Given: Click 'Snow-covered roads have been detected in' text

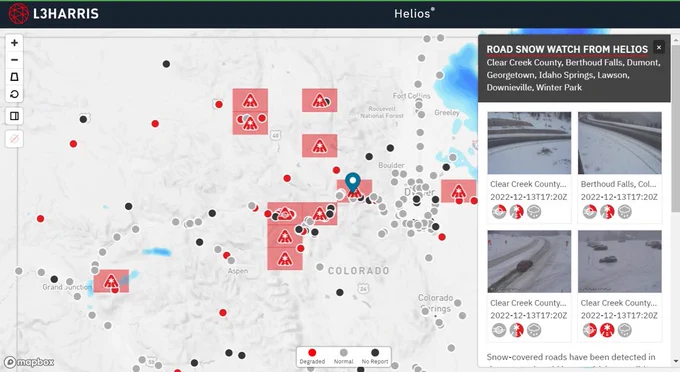Looking at the screenshot, I should pyautogui.click(x=571, y=357).
